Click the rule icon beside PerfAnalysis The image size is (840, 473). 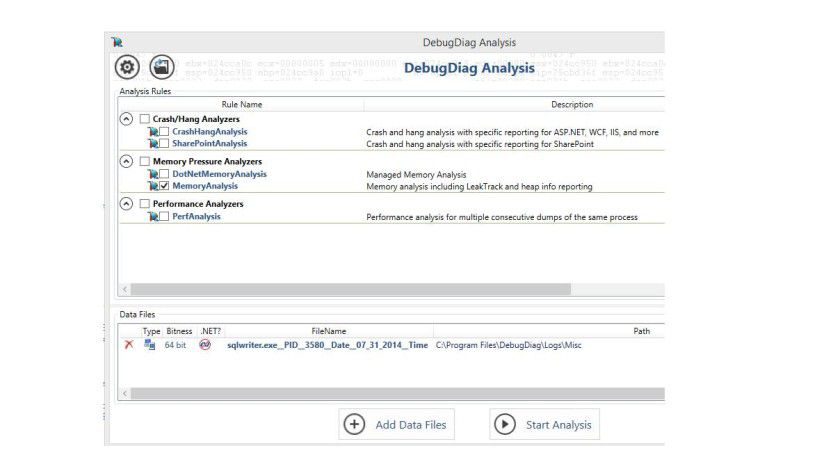[153, 216]
